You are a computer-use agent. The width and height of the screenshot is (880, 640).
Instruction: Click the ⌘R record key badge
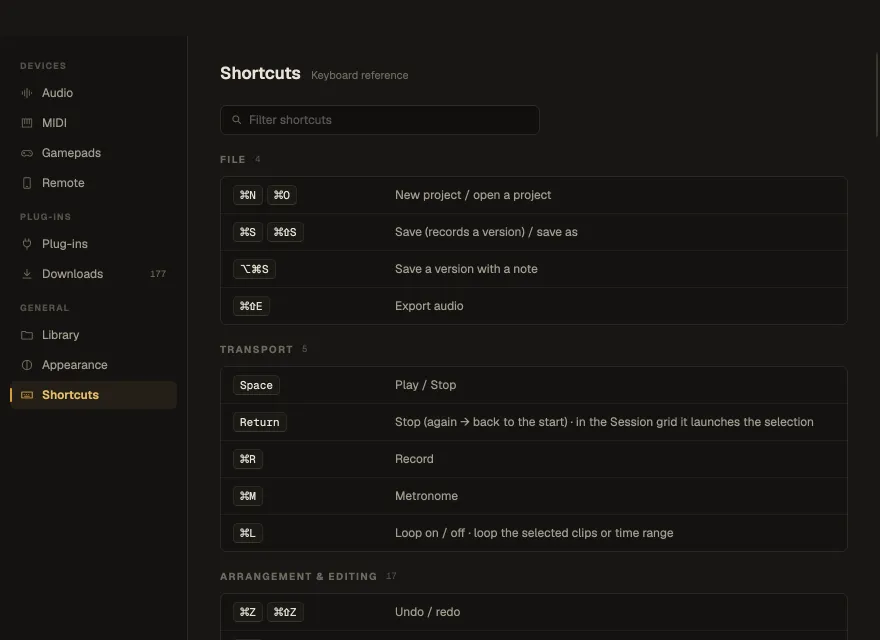pos(248,459)
